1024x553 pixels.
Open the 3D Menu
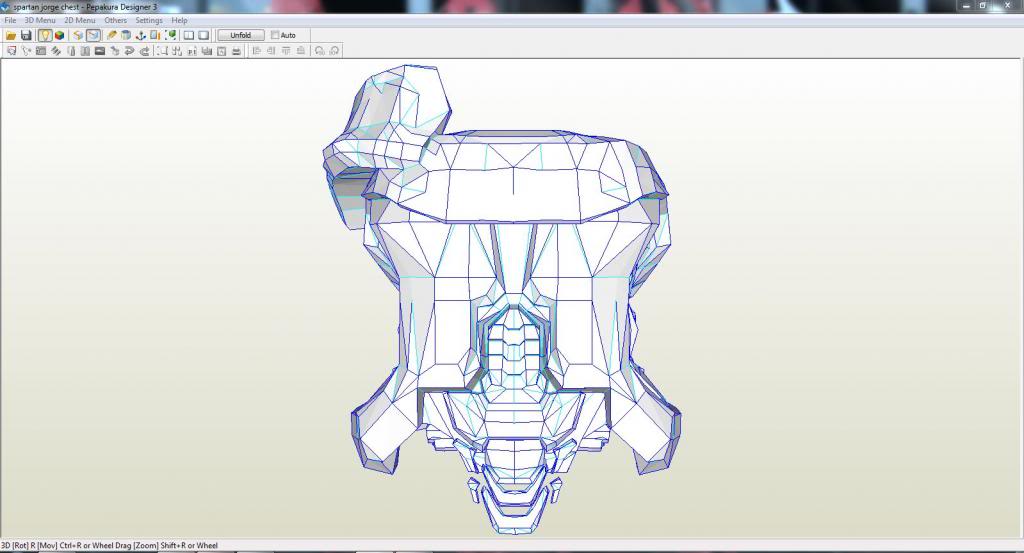coord(40,20)
